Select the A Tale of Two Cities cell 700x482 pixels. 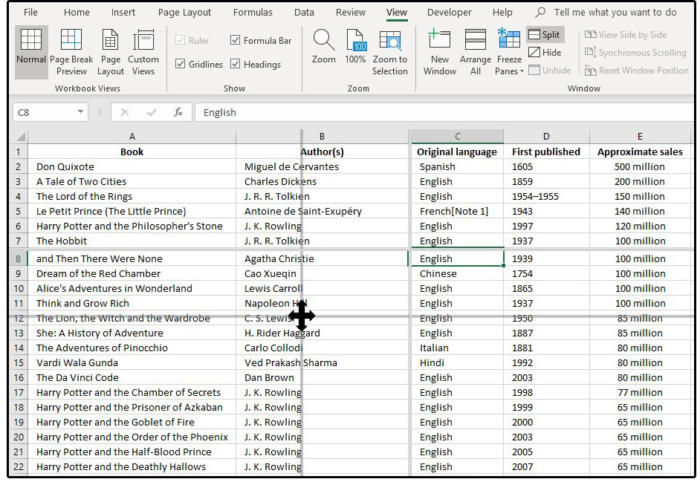click(132, 181)
